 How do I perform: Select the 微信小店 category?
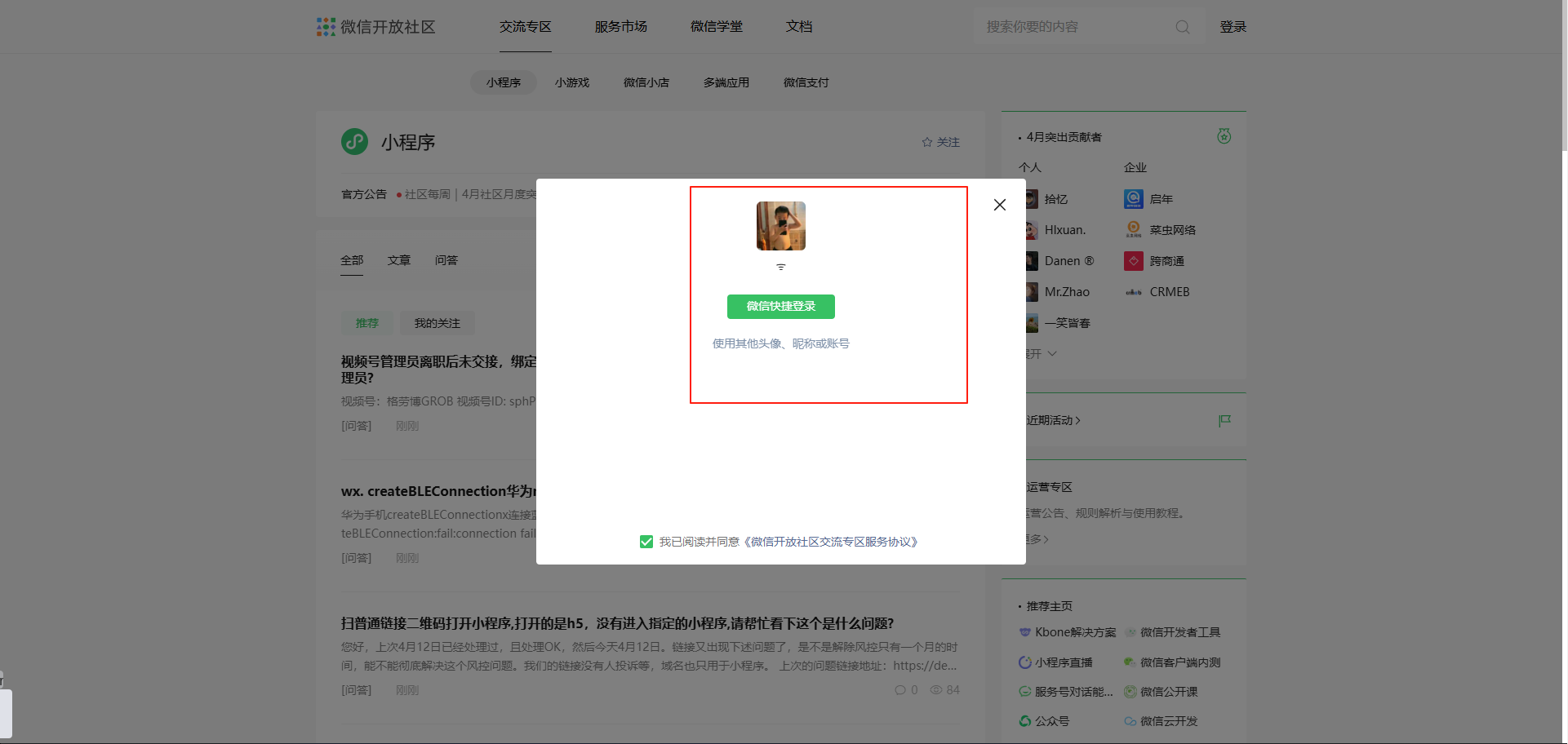[x=646, y=82]
